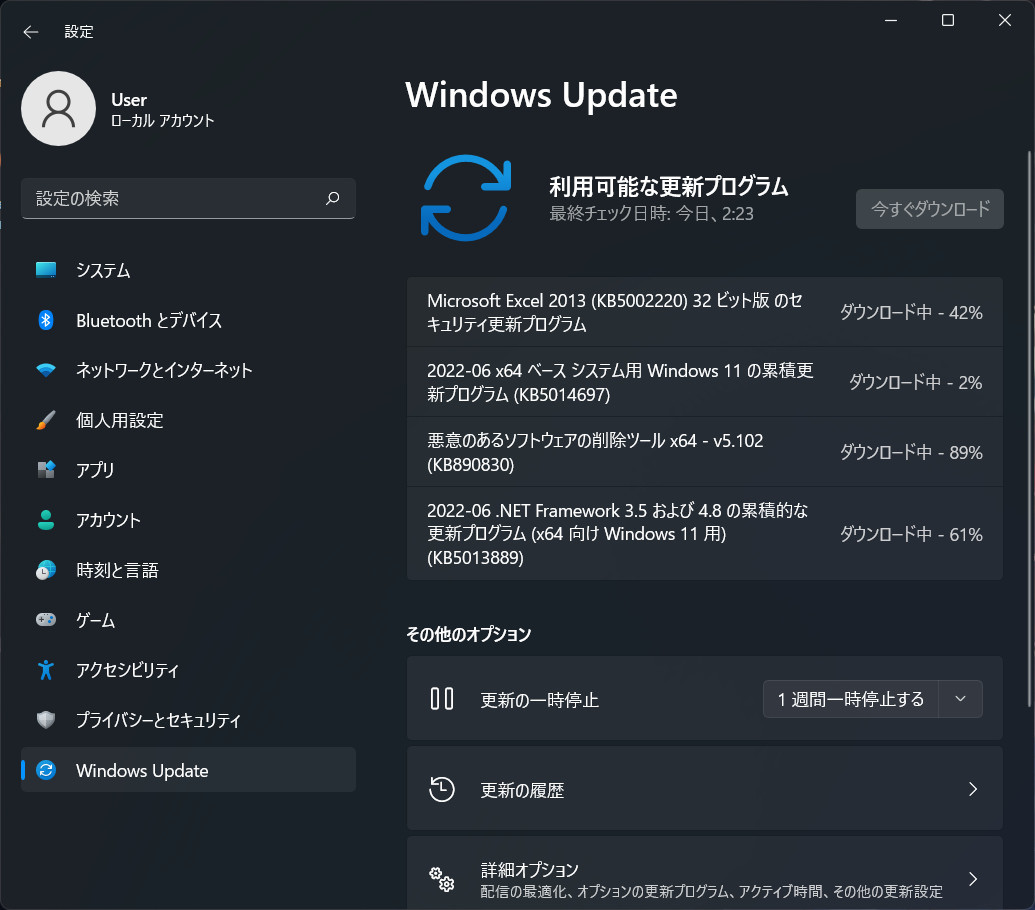1035x910 pixels.
Task: Maximize the 設定 window
Action: click(x=948, y=20)
